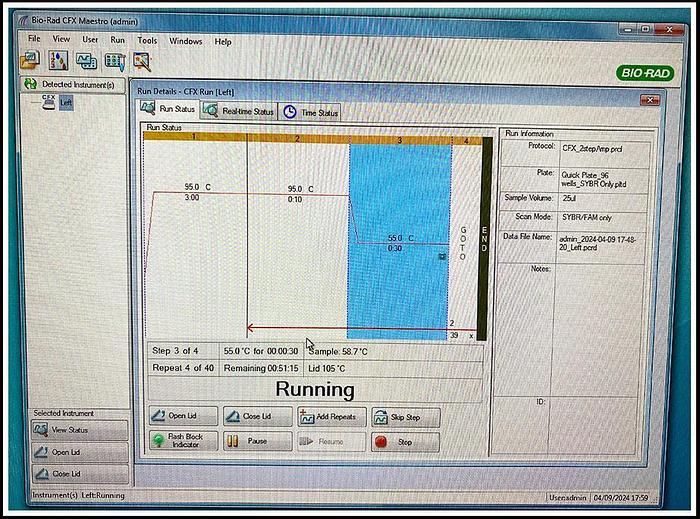700x519 pixels.
Task: Select View Status in Selected Instrument panel
Action: [x=68, y=430]
